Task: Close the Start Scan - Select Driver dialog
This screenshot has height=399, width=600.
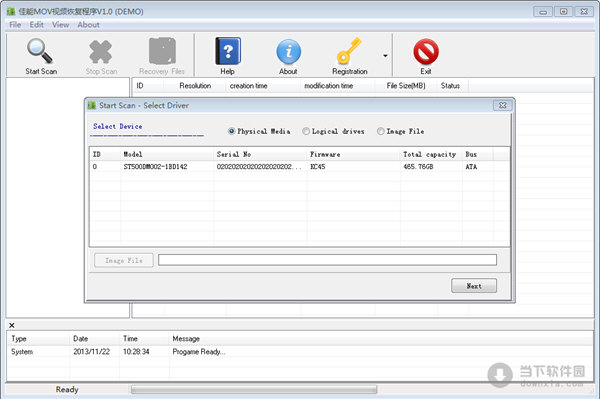Action: (502, 105)
